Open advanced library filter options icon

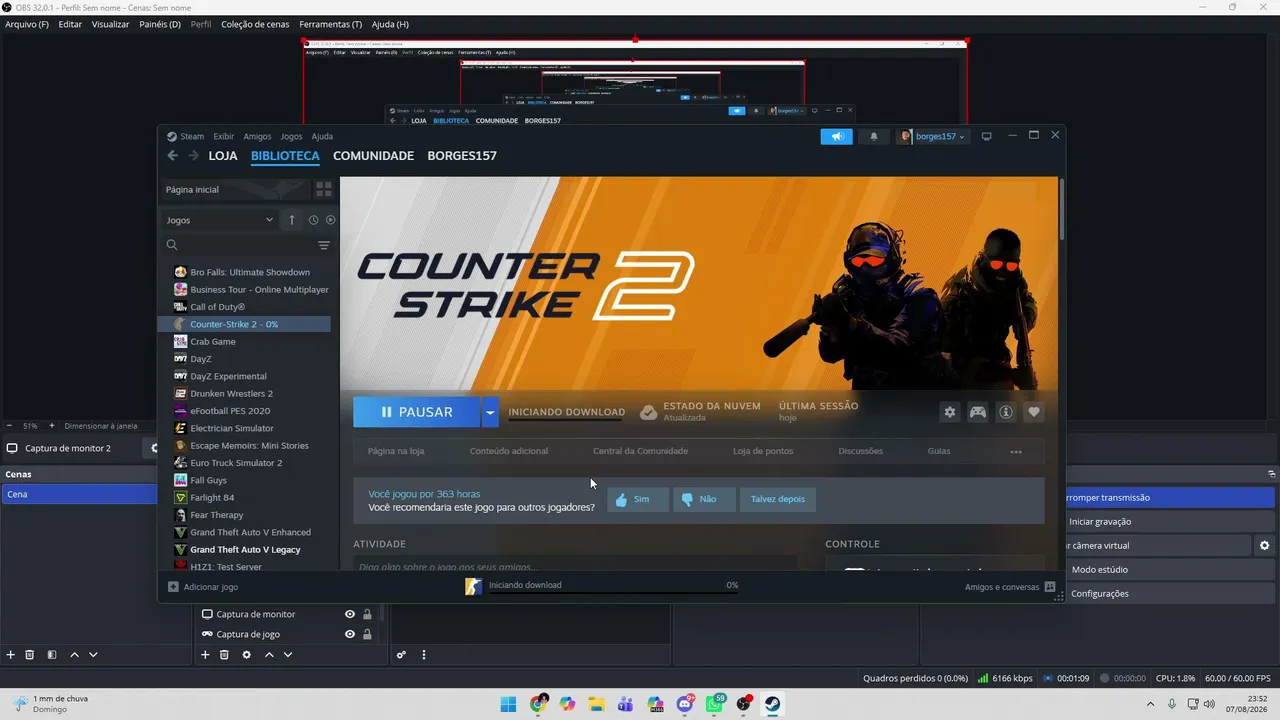coord(324,245)
